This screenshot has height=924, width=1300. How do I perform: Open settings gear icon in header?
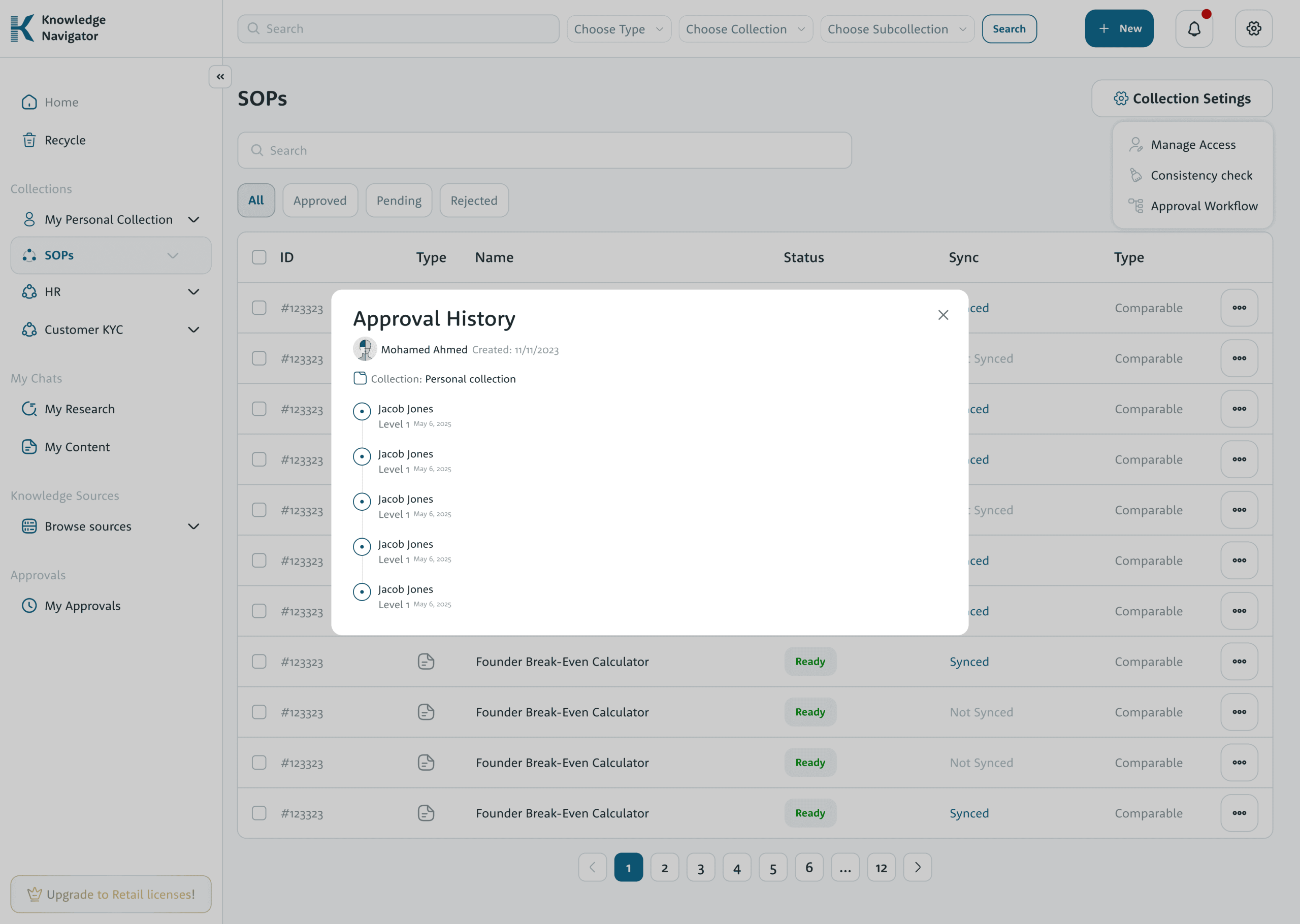coord(1253,28)
